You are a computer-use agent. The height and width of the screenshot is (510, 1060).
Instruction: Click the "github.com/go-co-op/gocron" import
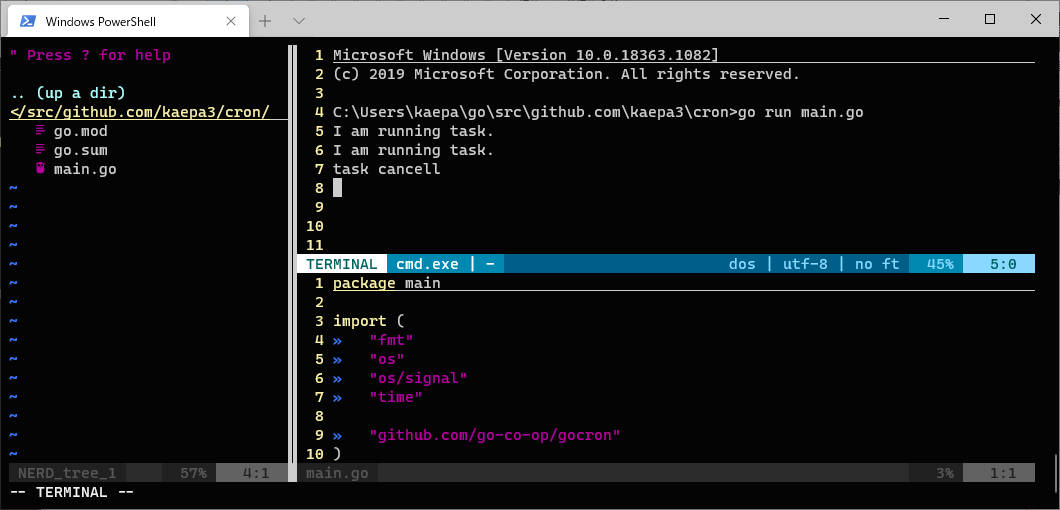coord(495,435)
